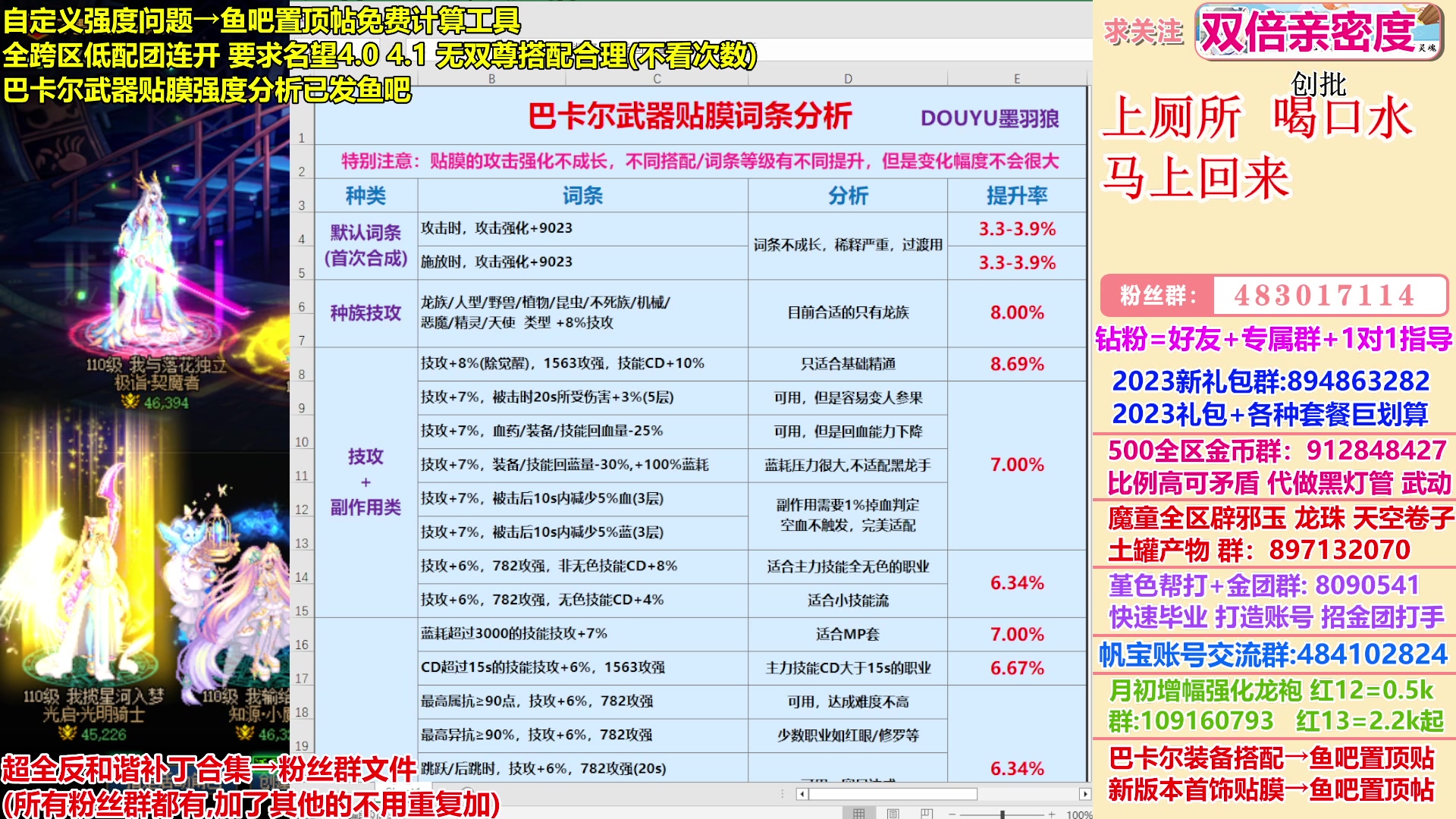Image resolution: width=1456 pixels, height=819 pixels.
Task: Click cell '施放时，攻击强化+9023'
Action: 582,262
